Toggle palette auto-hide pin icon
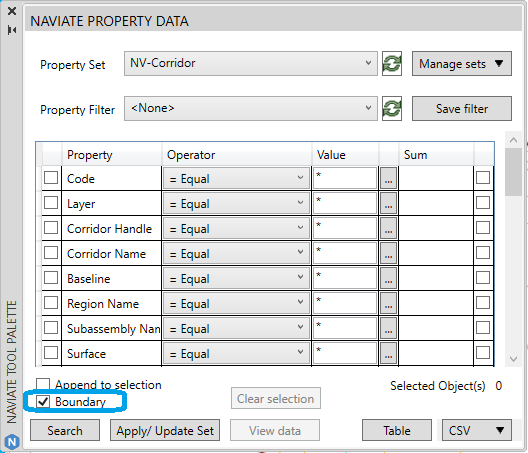The width and height of the screenshot is (528, 453). point(12,30)
